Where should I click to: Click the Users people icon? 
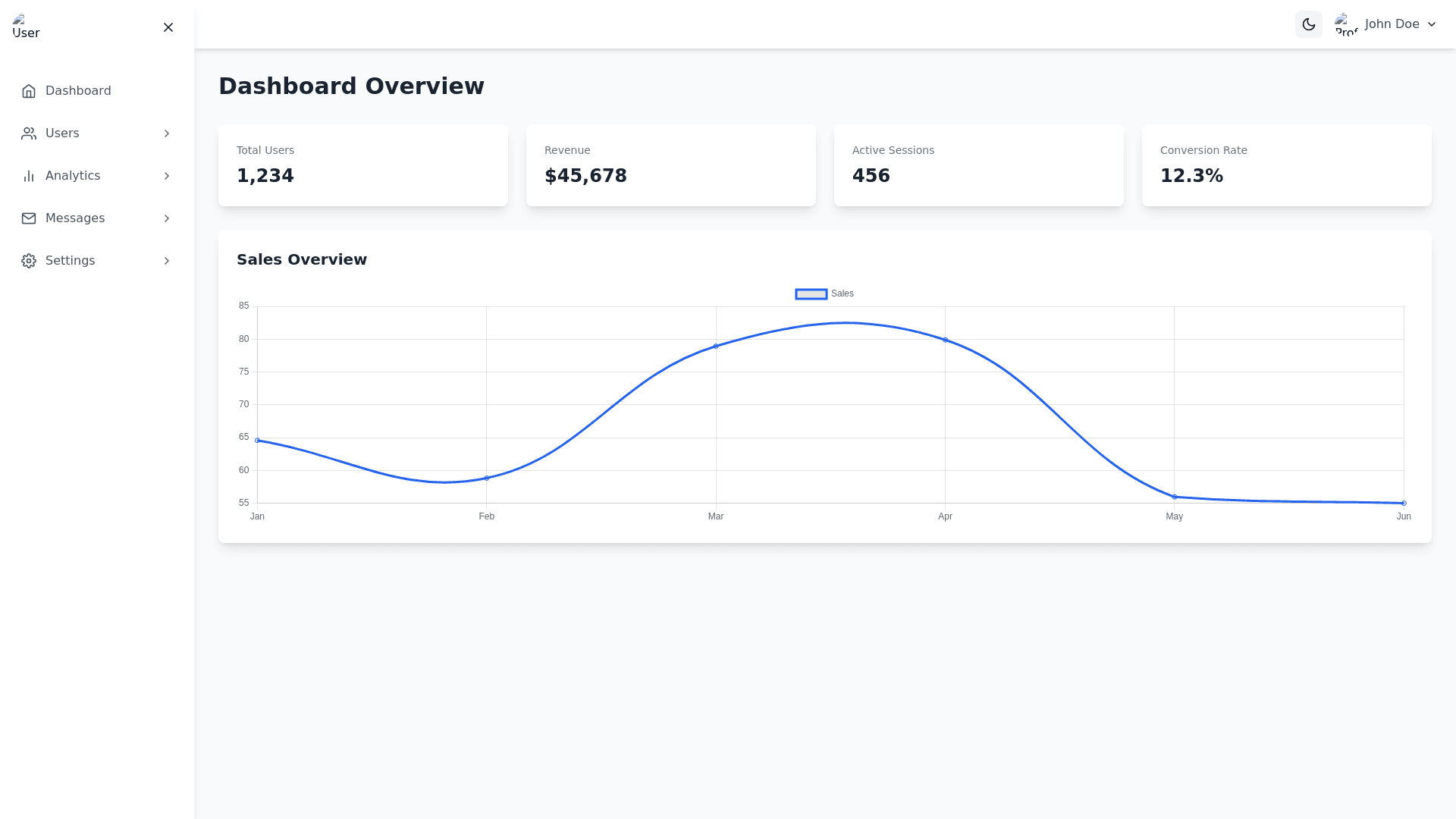[29, 133]
